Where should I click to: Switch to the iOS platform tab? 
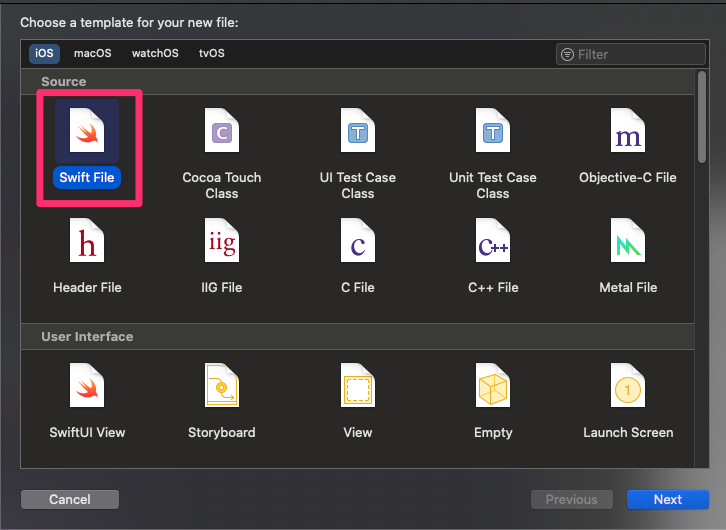[44, 53]
